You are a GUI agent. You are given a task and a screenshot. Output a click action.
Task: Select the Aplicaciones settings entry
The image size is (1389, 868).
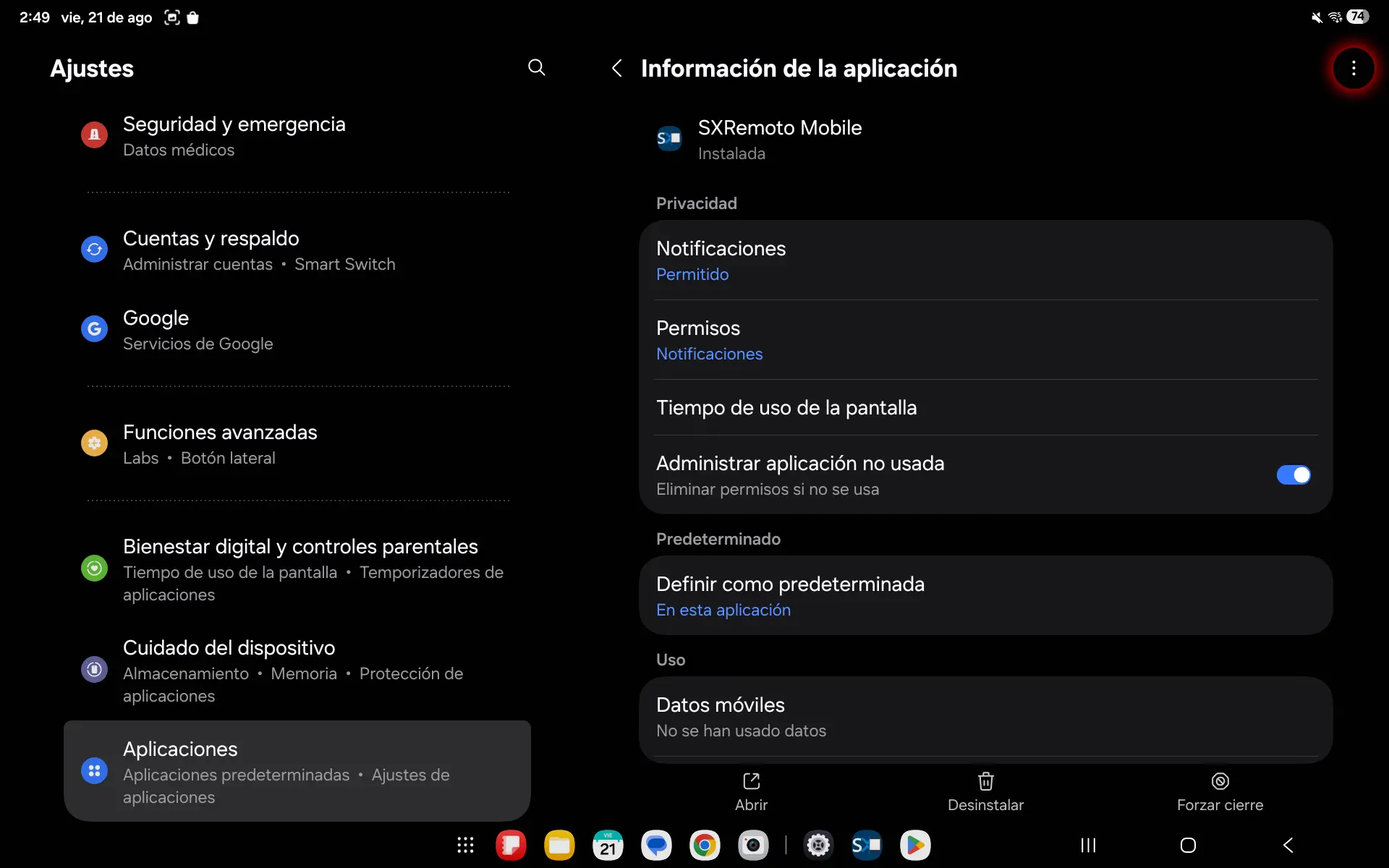[x=297, y=771]
